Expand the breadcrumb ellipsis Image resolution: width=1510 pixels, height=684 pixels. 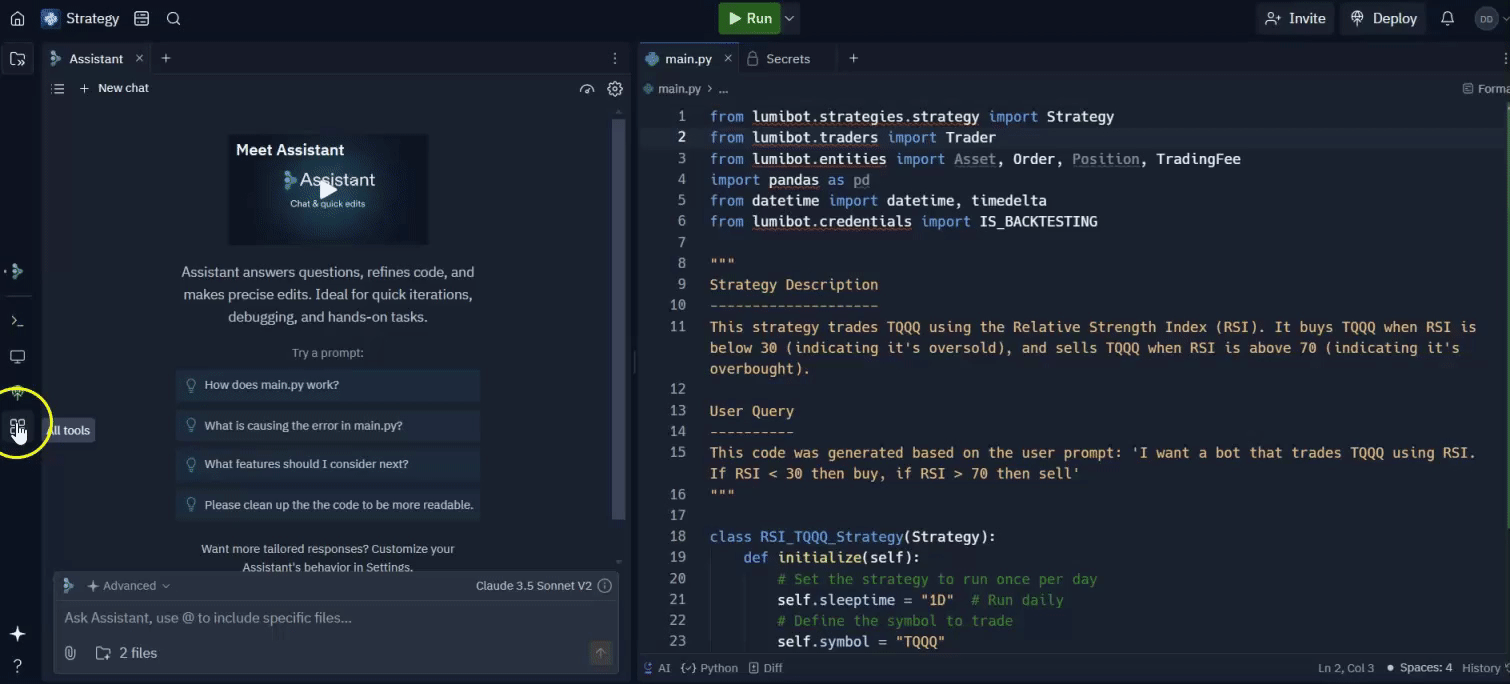(723, 89)
